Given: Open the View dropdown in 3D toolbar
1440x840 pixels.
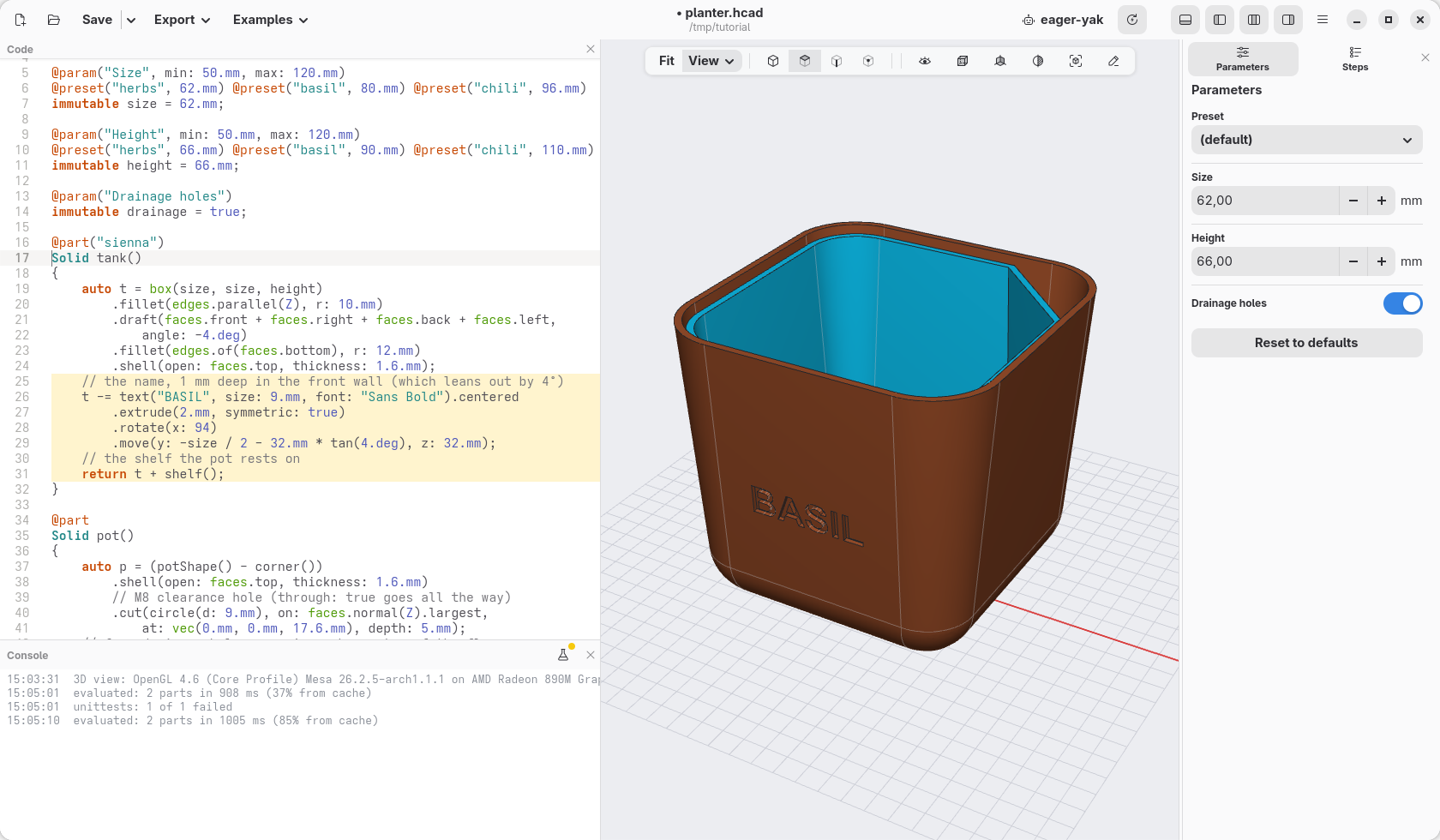Looking at the screenshot, I should [x=712, y=61].
